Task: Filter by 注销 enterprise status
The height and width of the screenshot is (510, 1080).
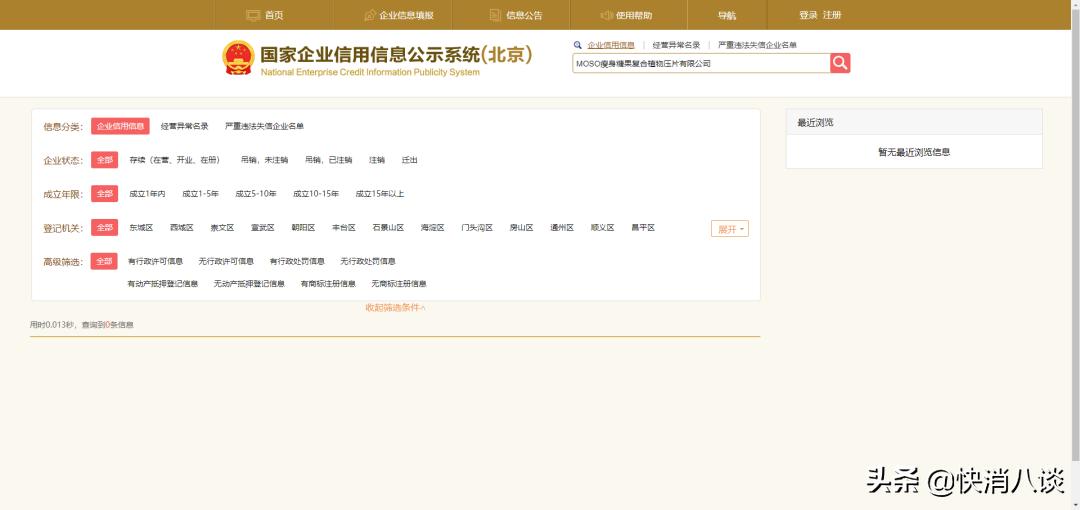Action: click(377, 160)
